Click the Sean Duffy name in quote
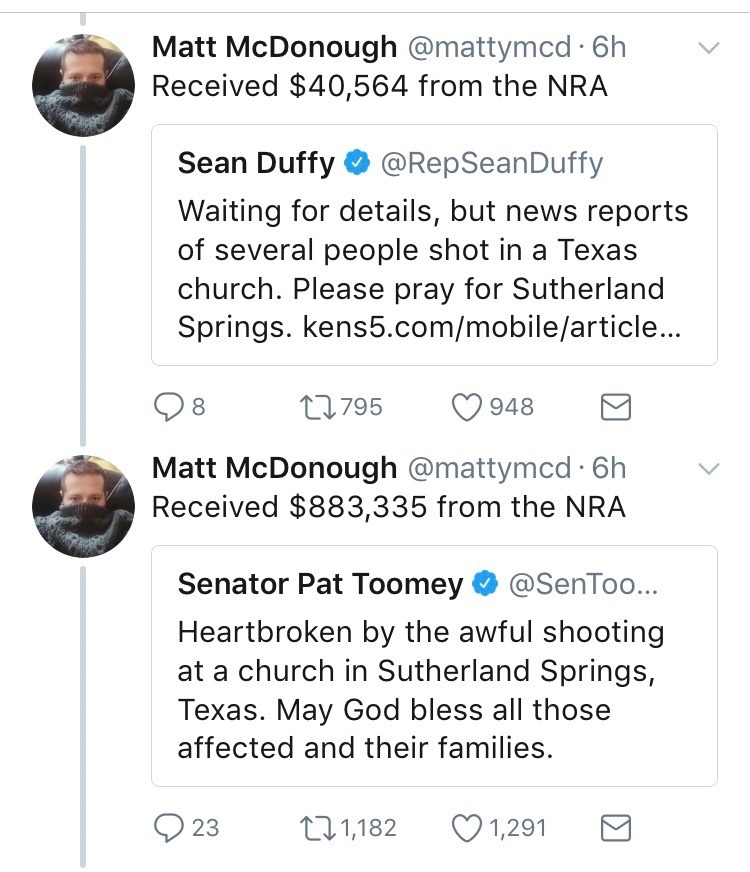Image resolution: width=750 pixels, height=872 pixels. click(x=256, y=163)
